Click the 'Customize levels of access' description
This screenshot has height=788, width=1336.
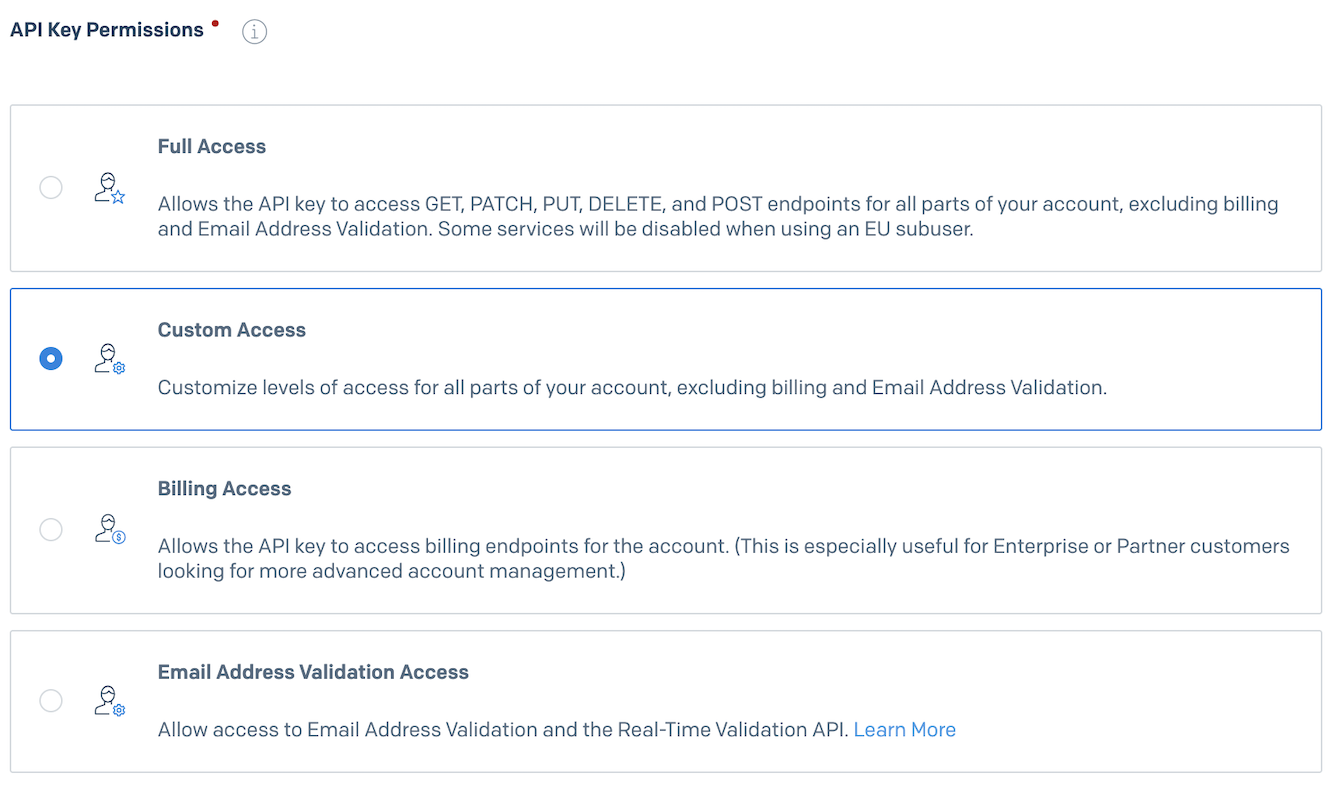pyautogui.click(x=632, y=387)
